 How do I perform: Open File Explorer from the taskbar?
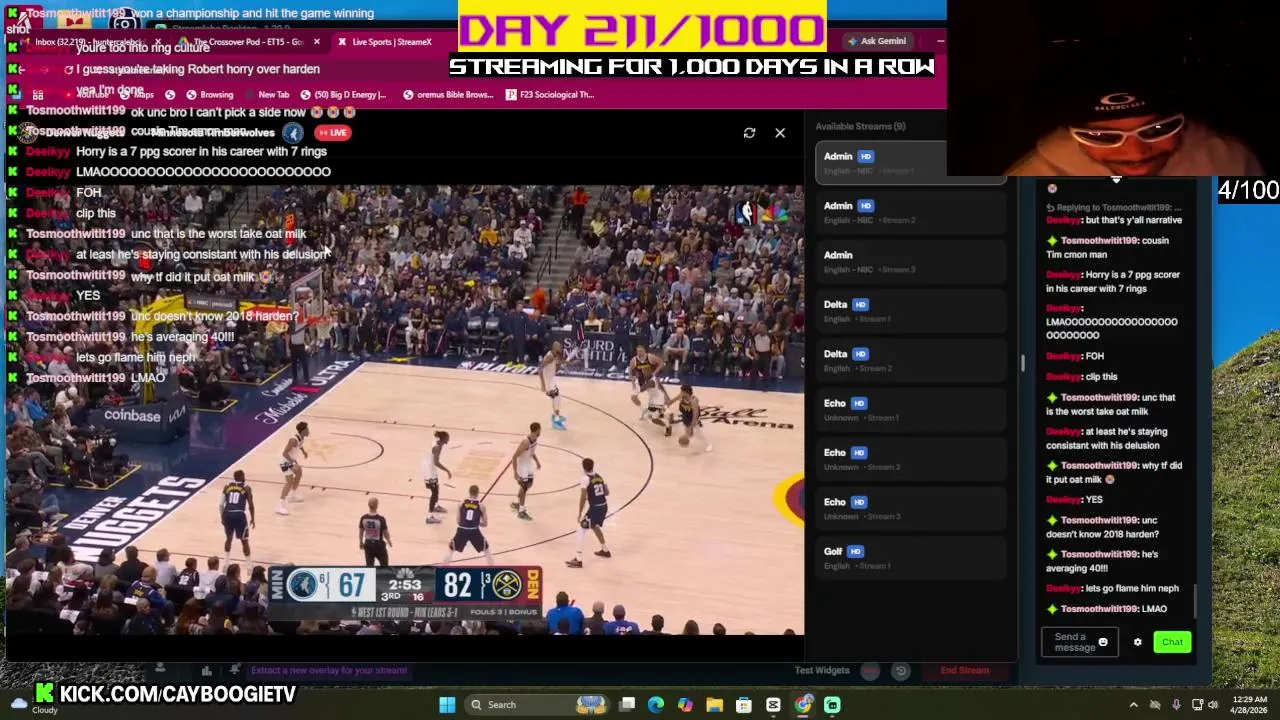tap(715, 705)
